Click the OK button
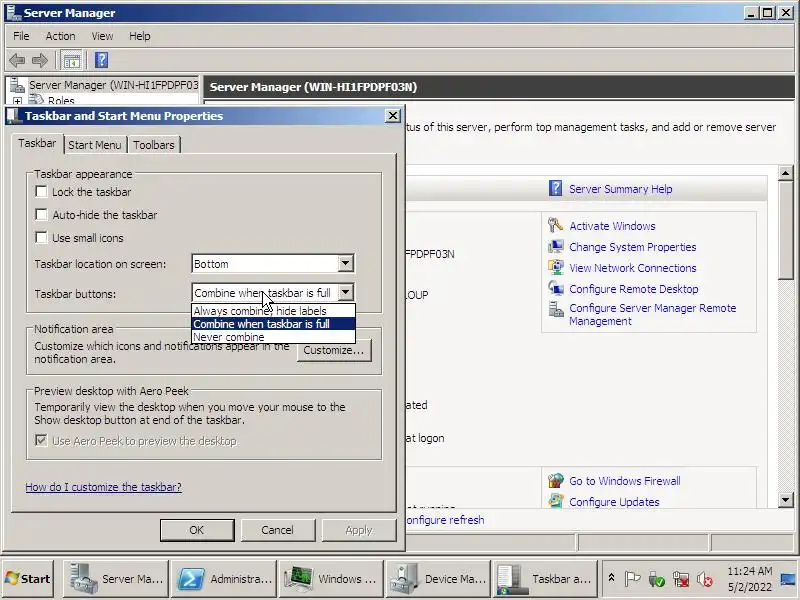This screenshot has height=600, width=800. 197,530
